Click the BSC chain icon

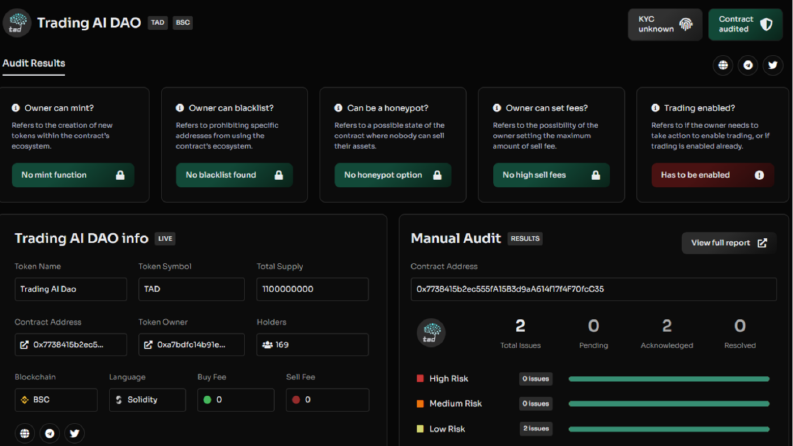point(24,400)
